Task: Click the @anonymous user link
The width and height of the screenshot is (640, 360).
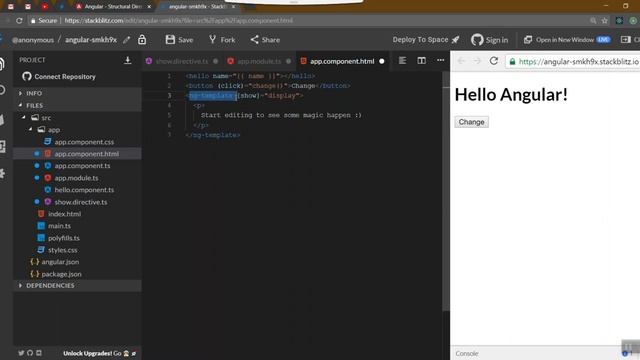Action: 33,40
